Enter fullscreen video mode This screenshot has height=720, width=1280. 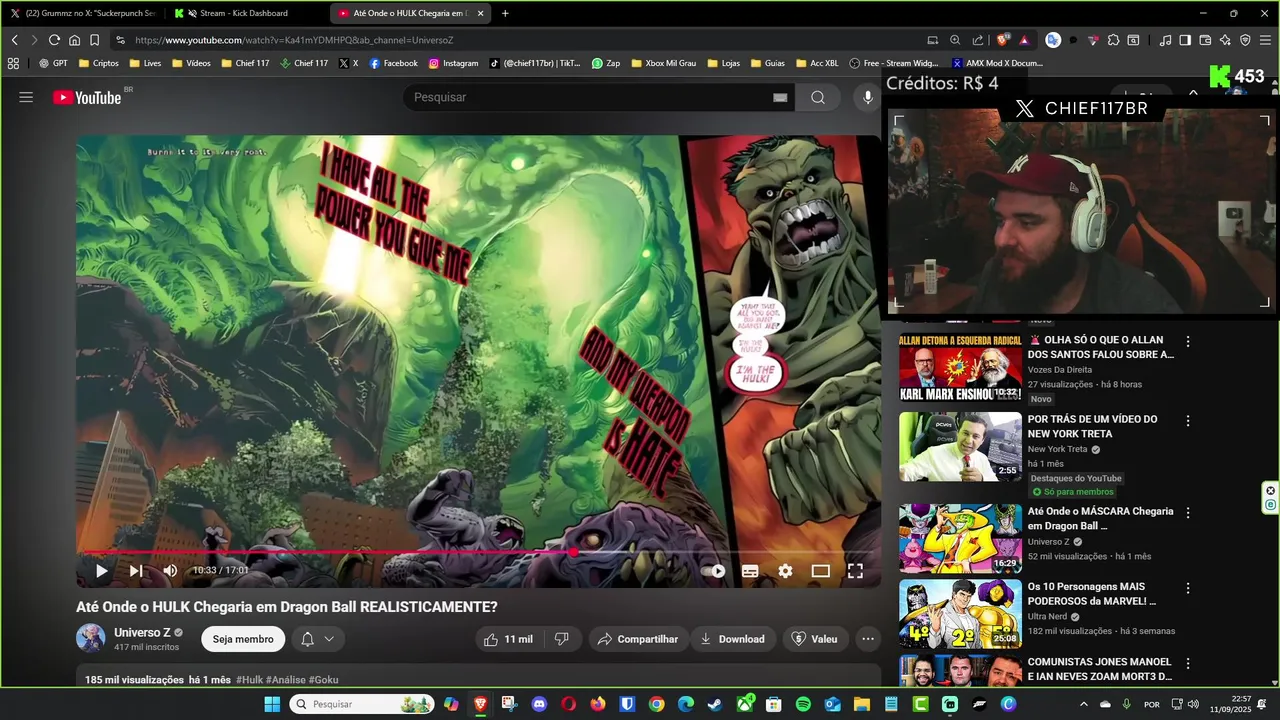point(855,571)
